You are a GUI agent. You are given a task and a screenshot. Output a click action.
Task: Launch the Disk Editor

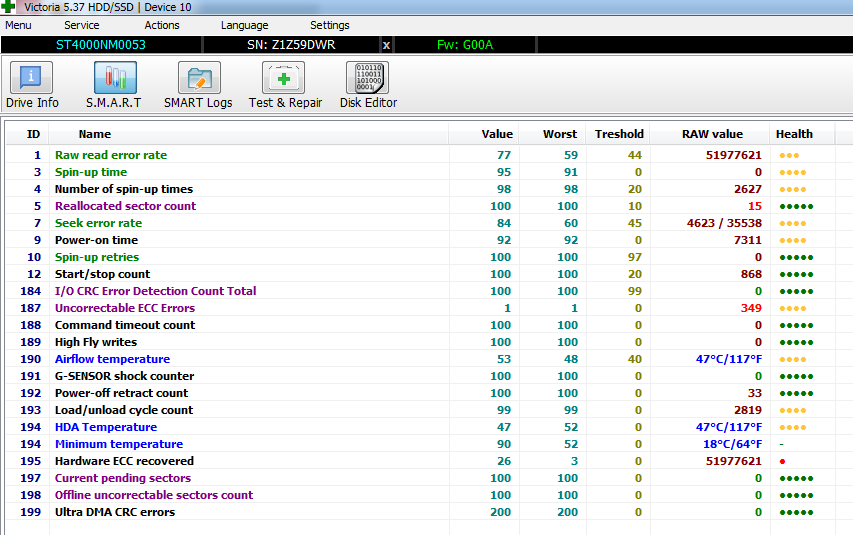tap(368, 85)
